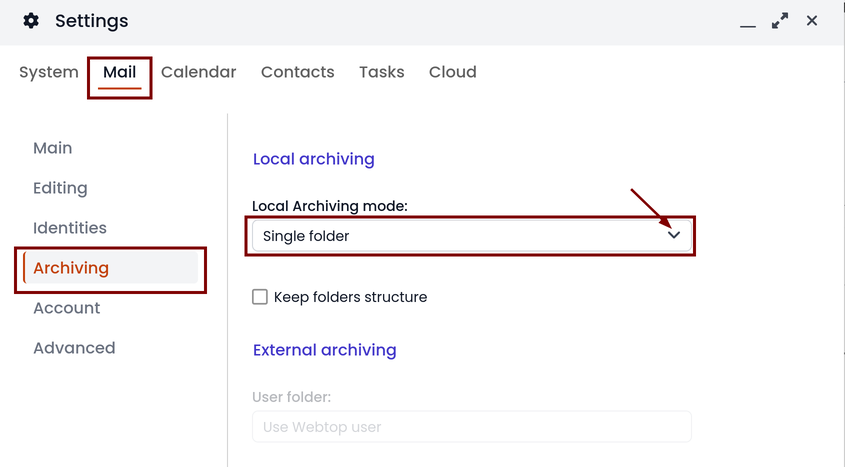This screenshot has height=467, width=845.
Task: Switch to the System tab
Action: pyautogui.click(x=49, y=72)
